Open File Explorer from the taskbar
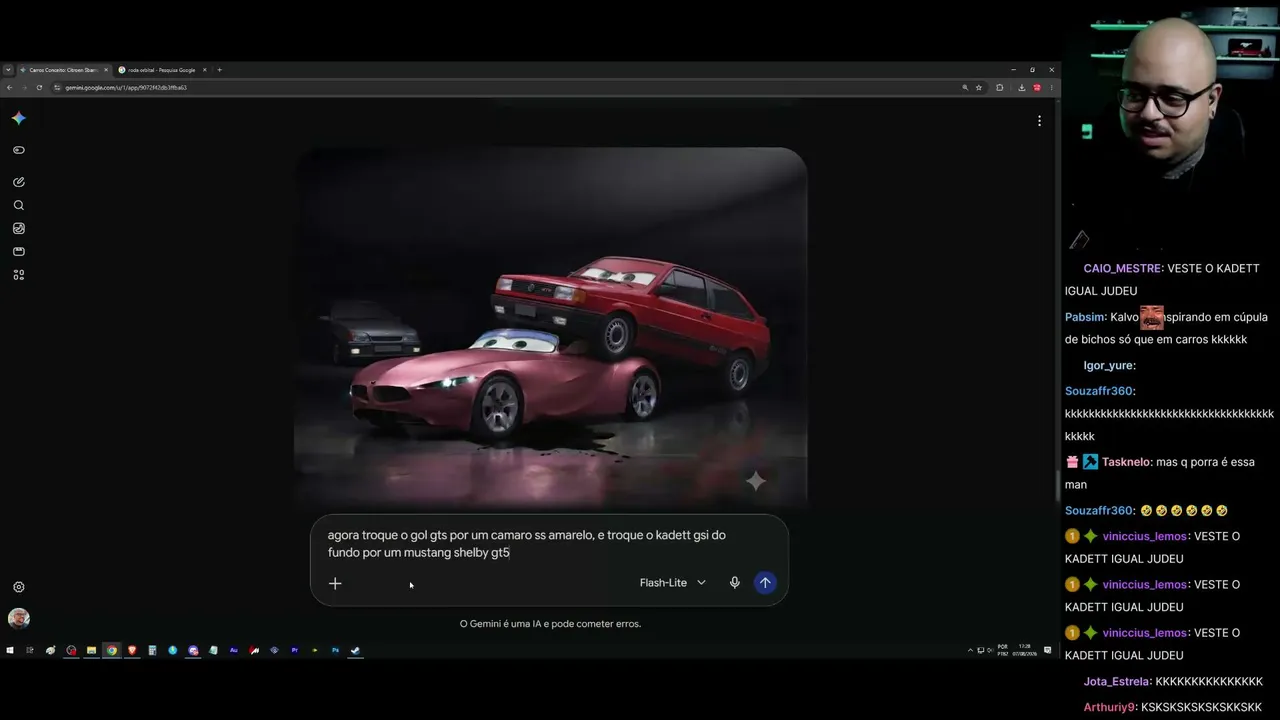Screen dimensions: 1280x720 point(91,650)
